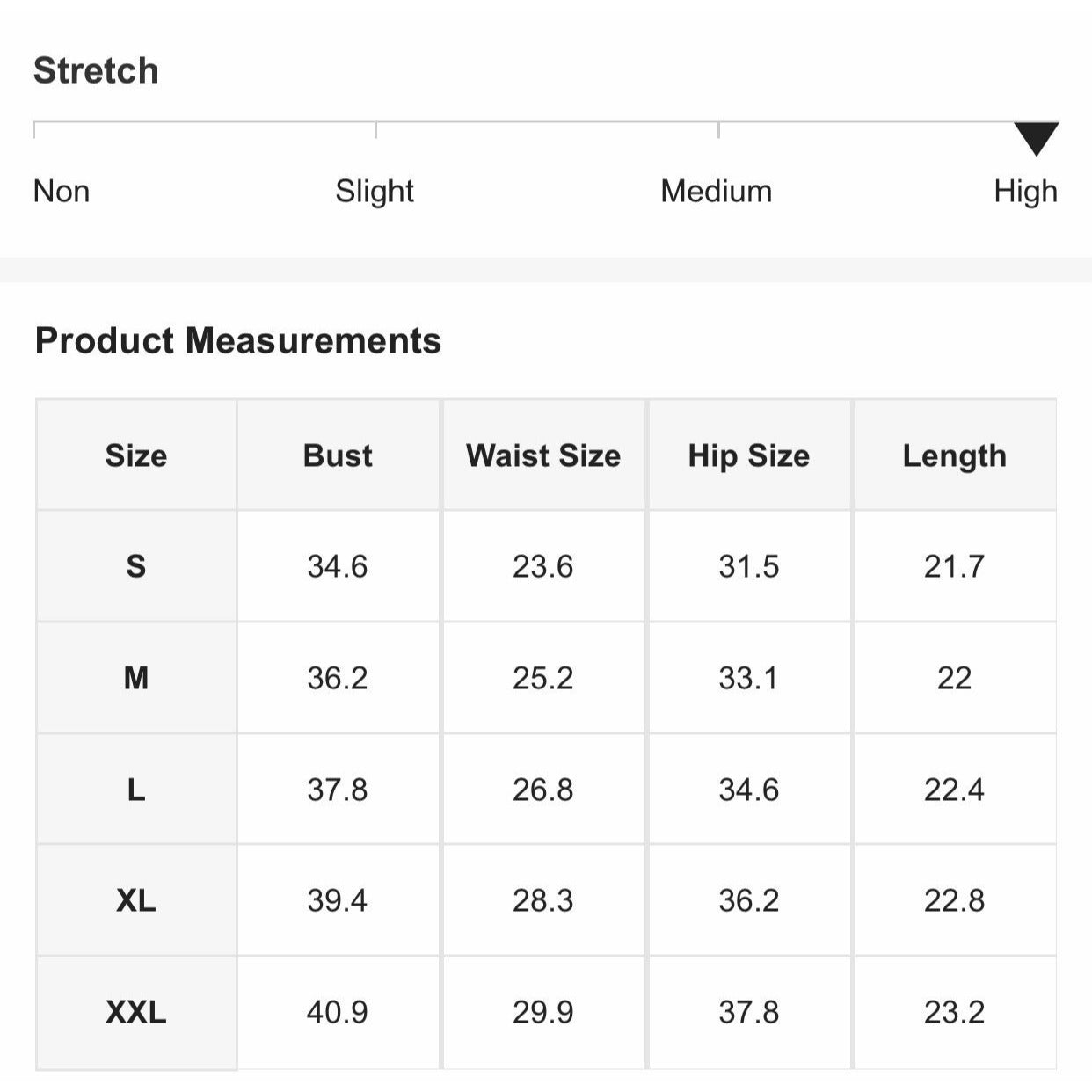Click the Medium stretch label

coord(716,191)
